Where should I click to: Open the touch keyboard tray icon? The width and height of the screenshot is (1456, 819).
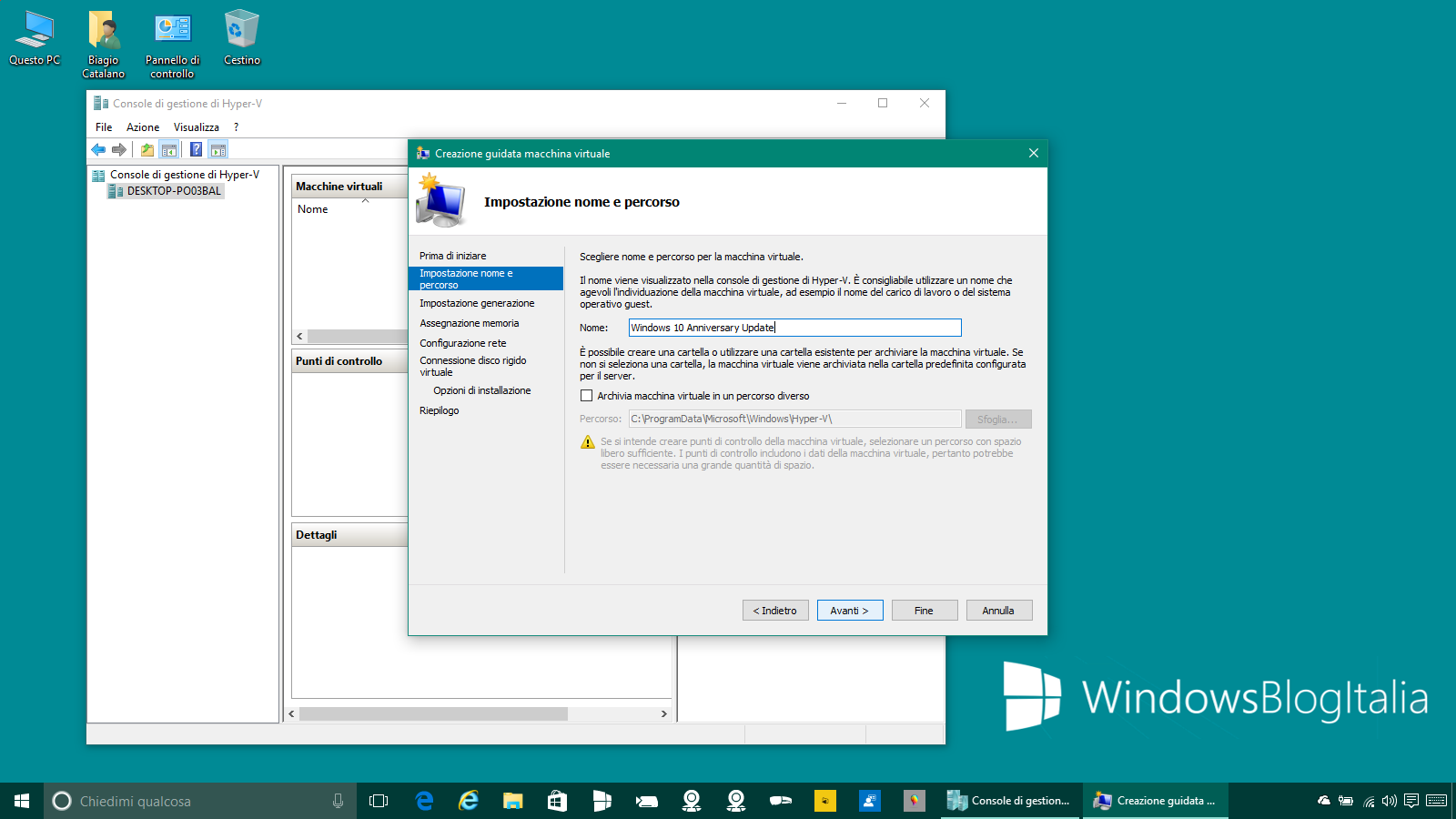click(x=1437, y=801)
